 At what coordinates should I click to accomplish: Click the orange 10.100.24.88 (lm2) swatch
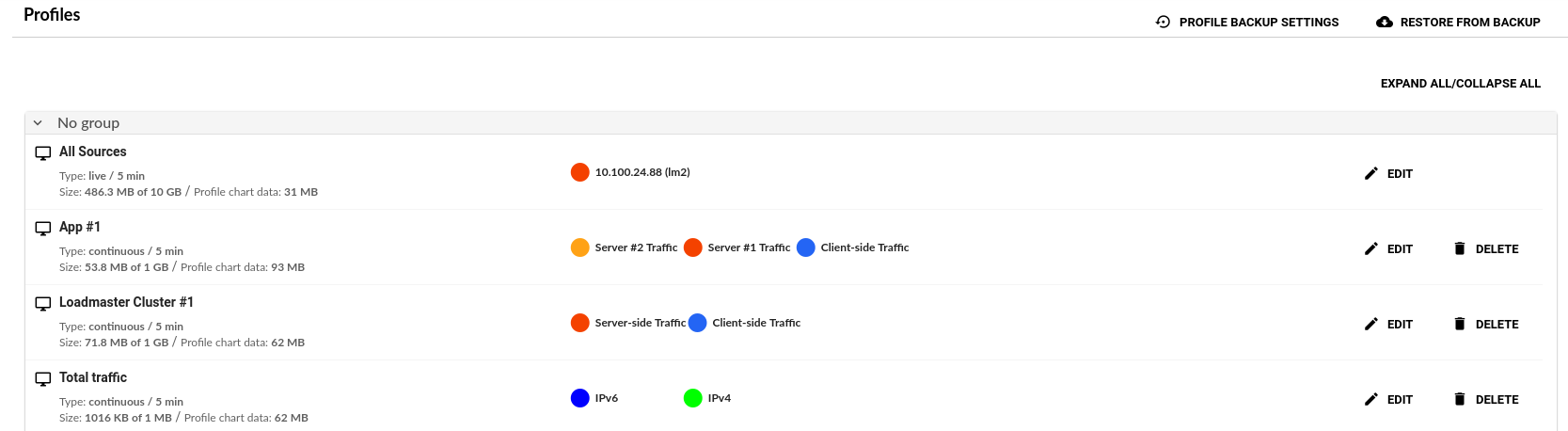click(x=579, y=172)
